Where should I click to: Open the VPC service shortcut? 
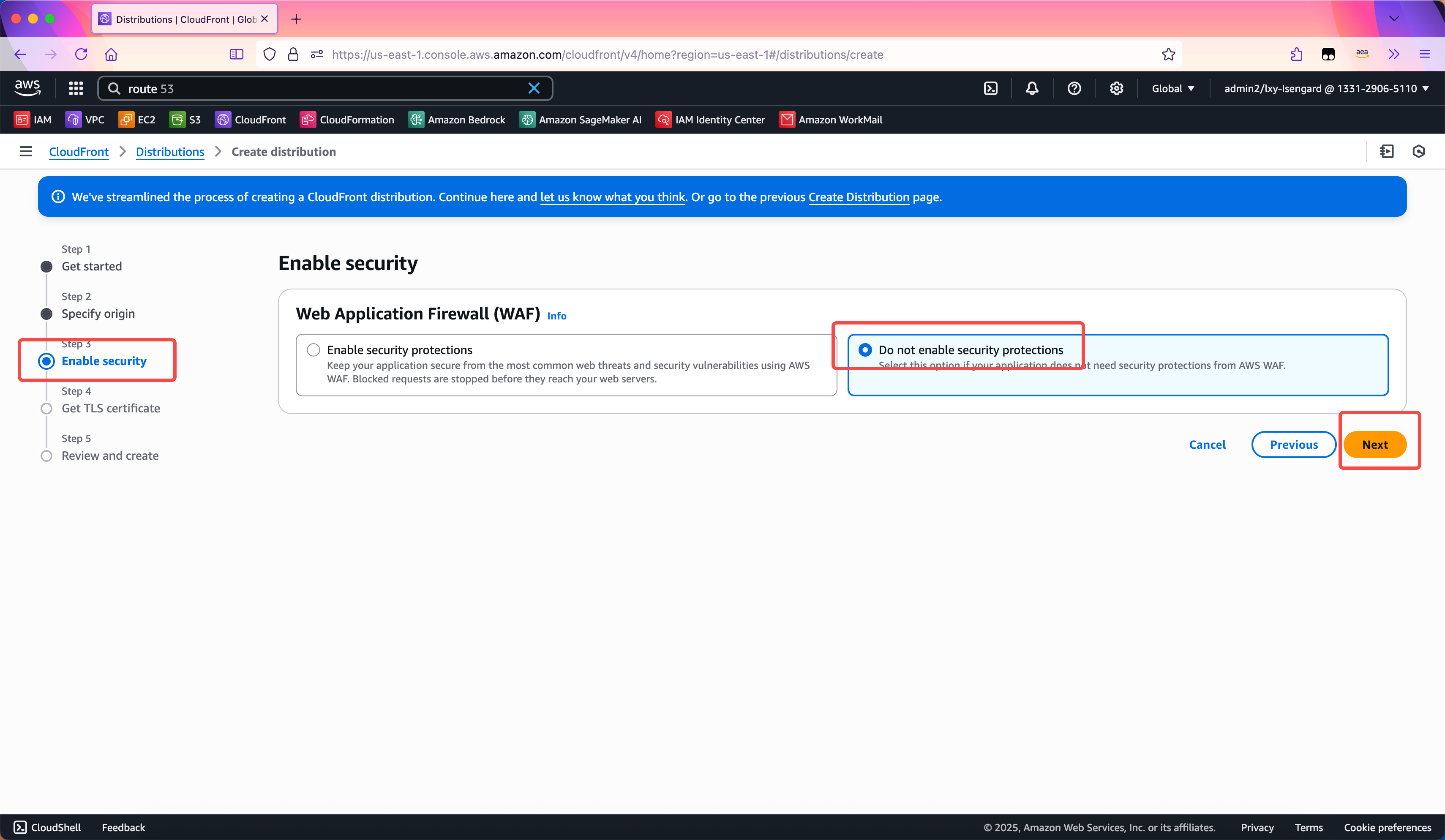[x=85, y=120]
